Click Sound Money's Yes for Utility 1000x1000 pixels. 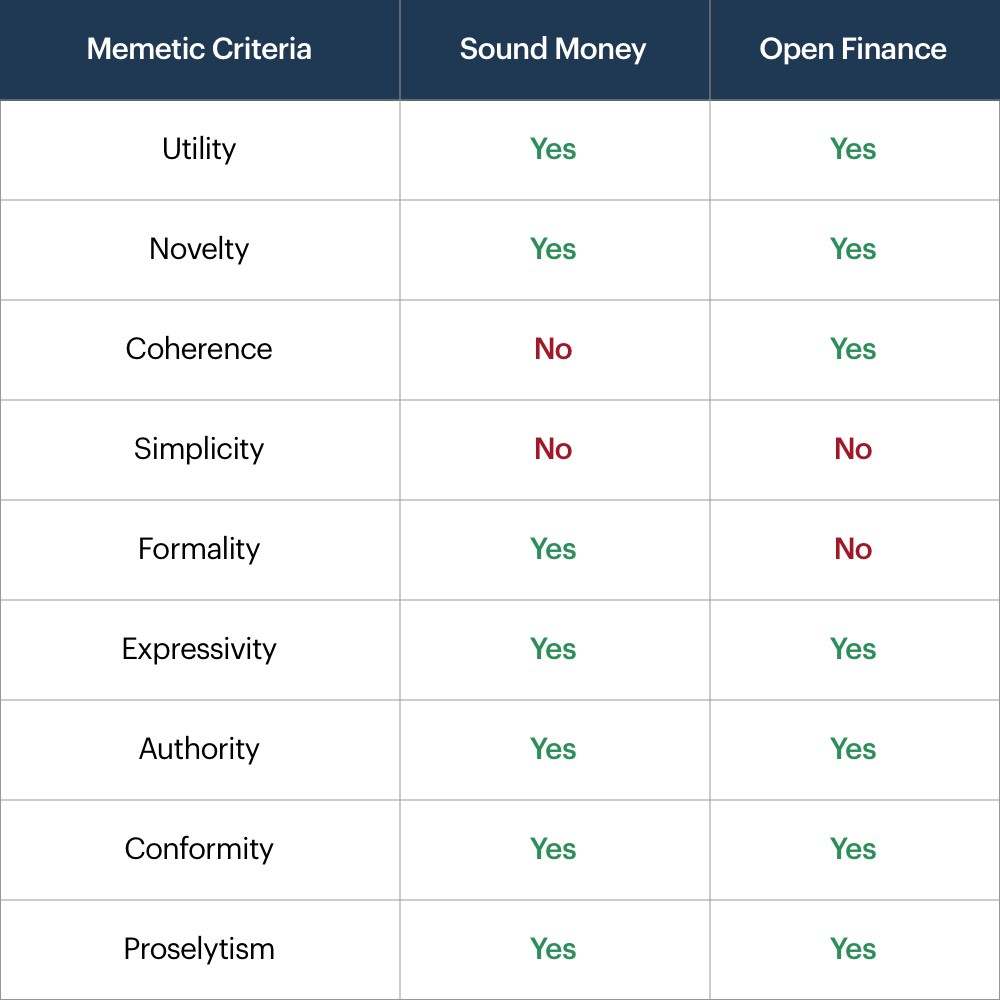[553, 149]
